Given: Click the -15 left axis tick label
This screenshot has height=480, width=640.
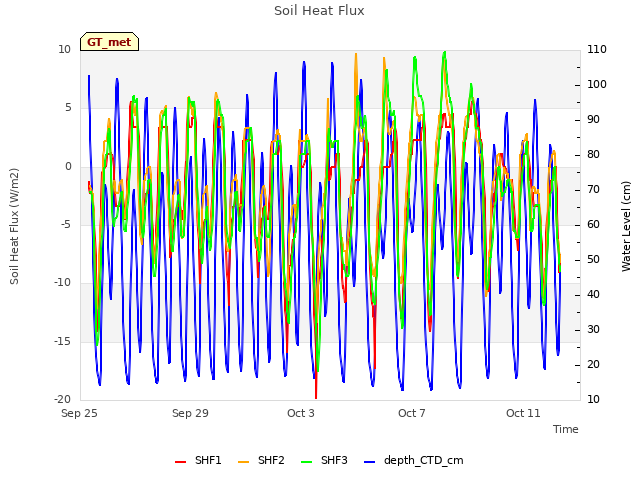Looking at the screenshot, I should pos(62,341).
